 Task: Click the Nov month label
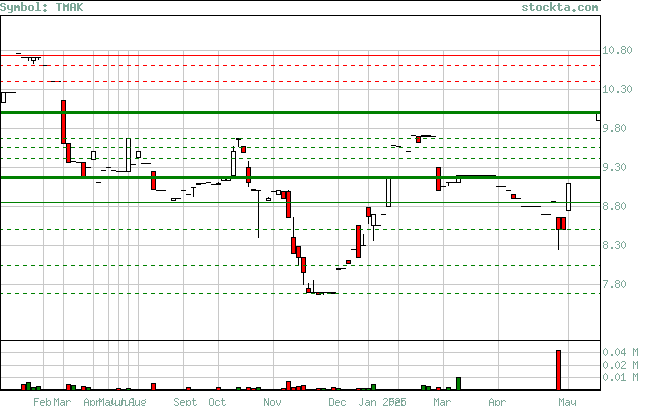[272, 402]
